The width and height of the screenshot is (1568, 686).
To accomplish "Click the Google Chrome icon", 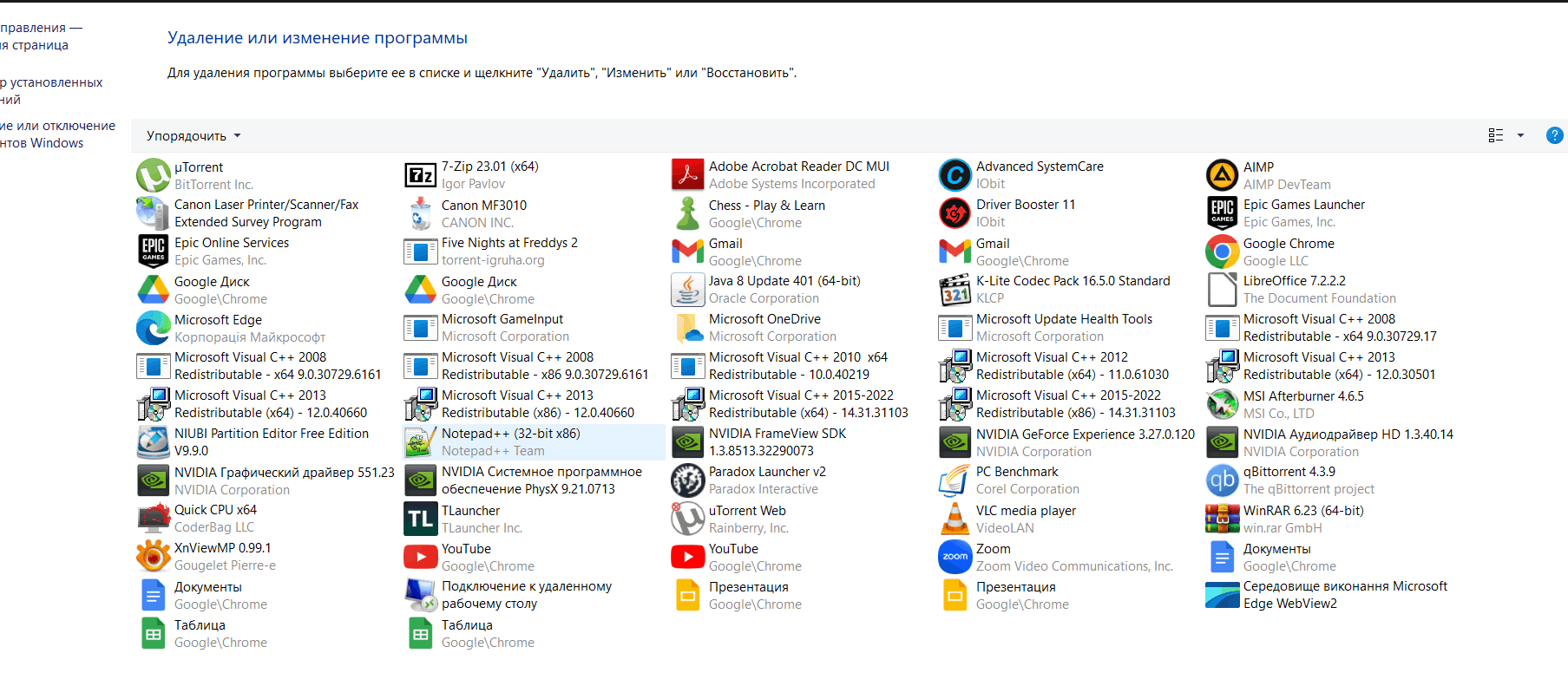I will click(1223, 252).
